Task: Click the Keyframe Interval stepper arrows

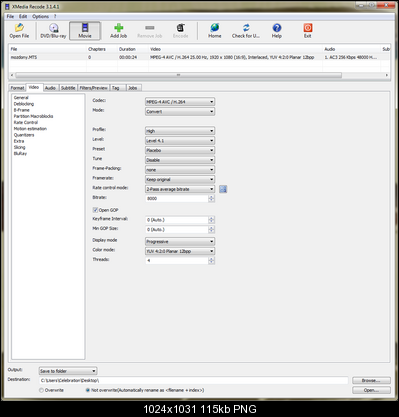Action: (211, 220)
